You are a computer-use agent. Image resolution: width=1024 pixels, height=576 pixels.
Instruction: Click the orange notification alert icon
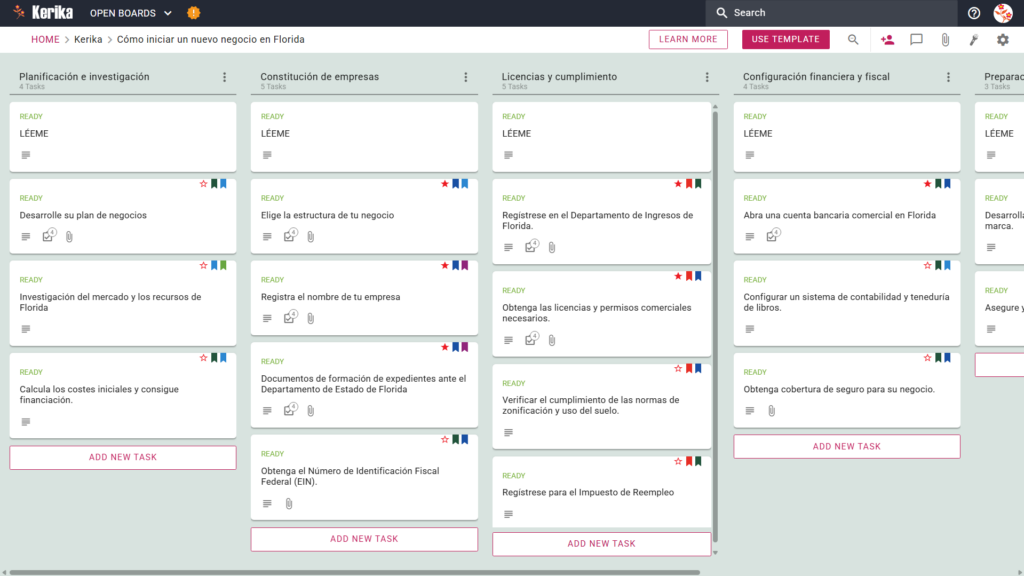[193, 13]
